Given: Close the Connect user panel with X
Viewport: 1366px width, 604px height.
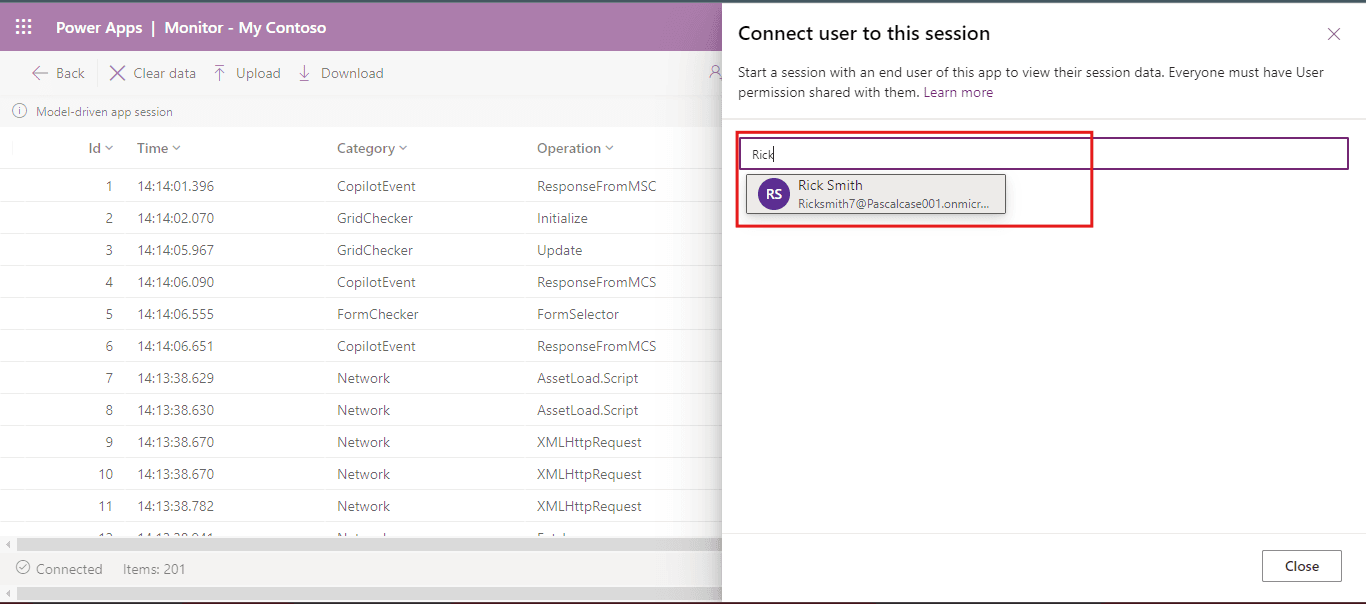Looking at the screenshot, I should pyautogui.click(x=1333, y=34).
